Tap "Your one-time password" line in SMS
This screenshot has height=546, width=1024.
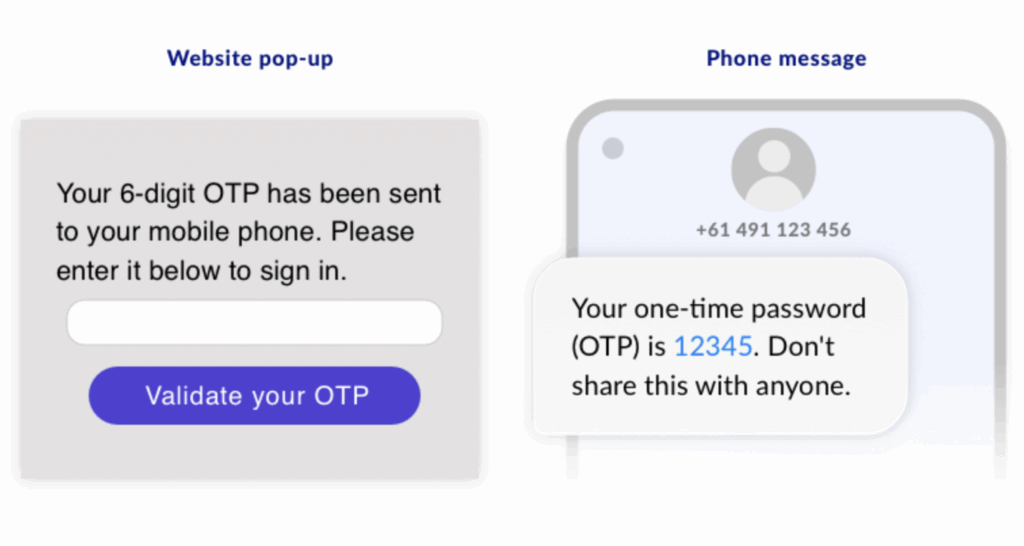click(x=718, y=308)
